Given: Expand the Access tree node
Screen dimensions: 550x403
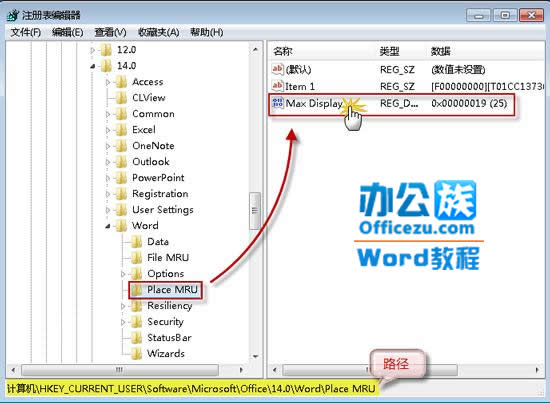Looking at the screenshot, I should (x=108, y=82).
